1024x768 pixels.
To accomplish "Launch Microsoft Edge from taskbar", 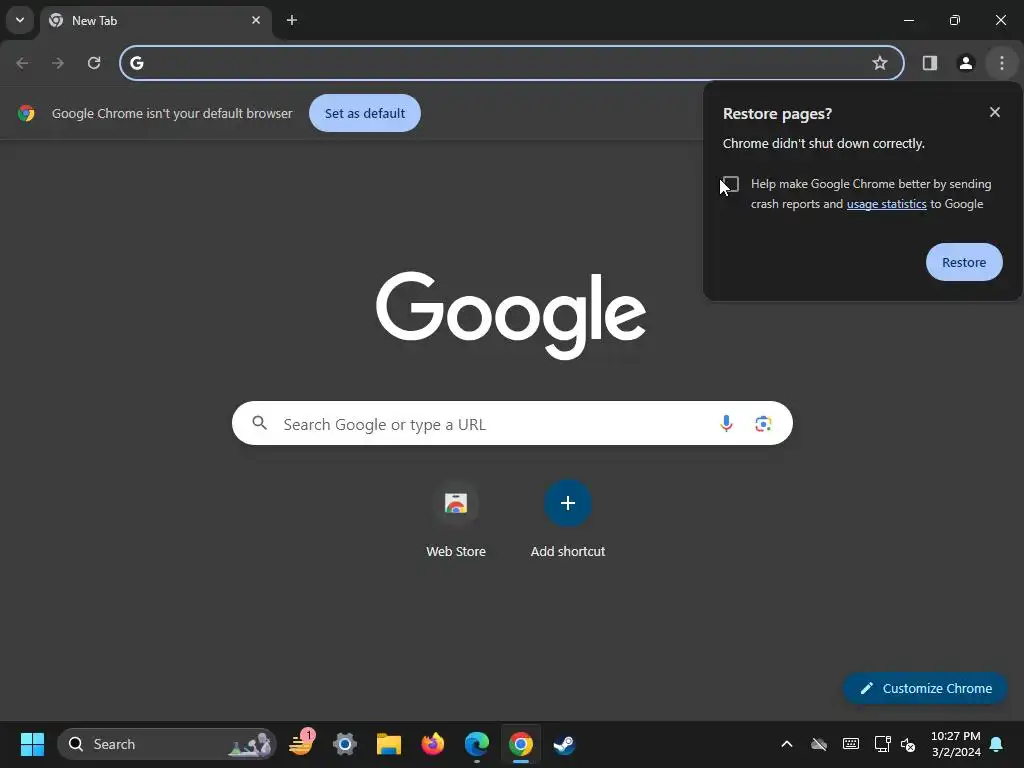I will pos(477,744).
